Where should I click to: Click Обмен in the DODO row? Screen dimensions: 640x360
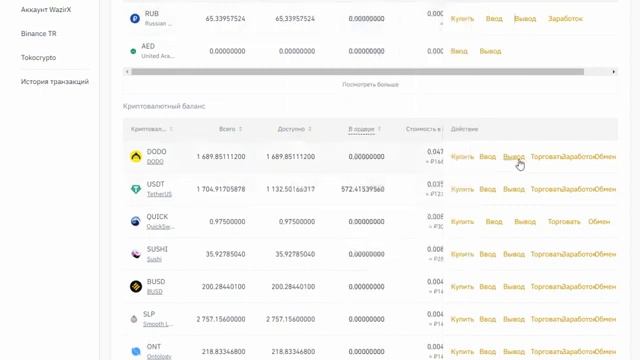pos(605,157)
